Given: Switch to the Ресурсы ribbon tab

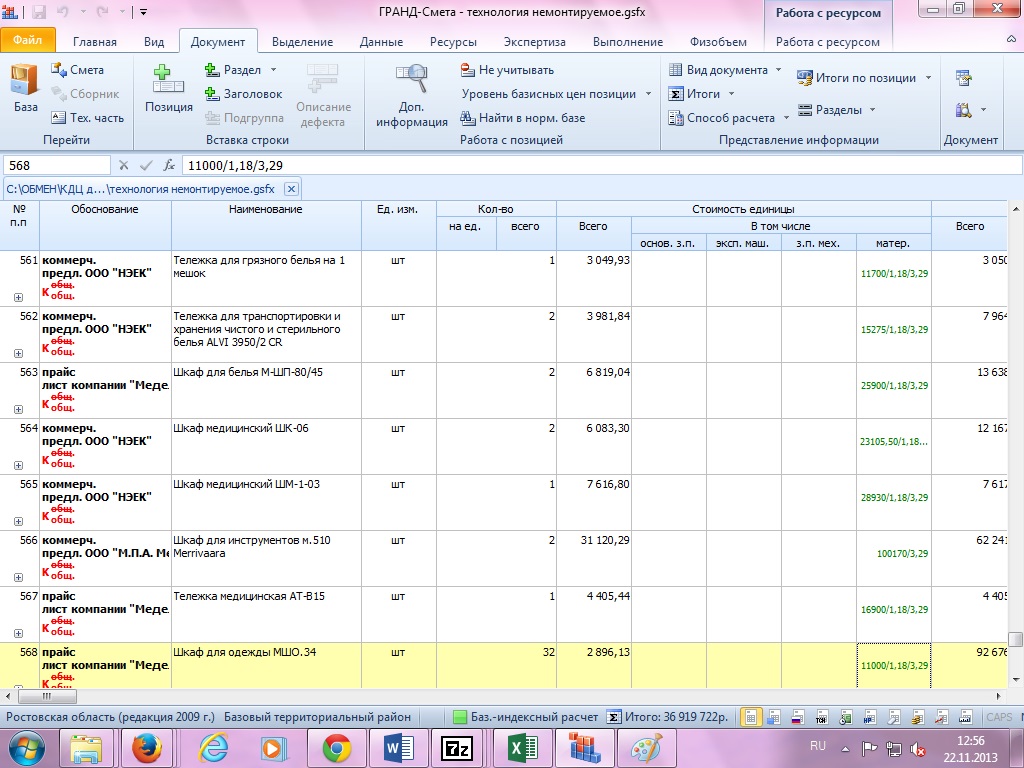Looking at the screenshot, I should point(453,42).
